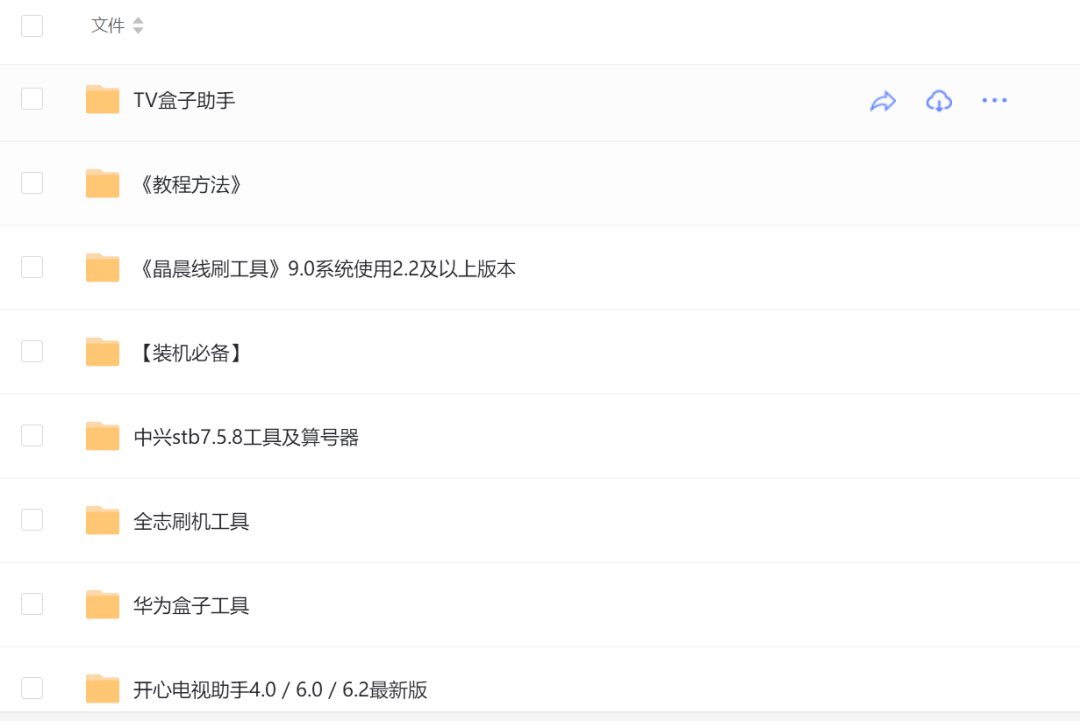Check the 开心电视助手 row checkbox
Screen dimensions: 1080x721
[x=32, y=688]
